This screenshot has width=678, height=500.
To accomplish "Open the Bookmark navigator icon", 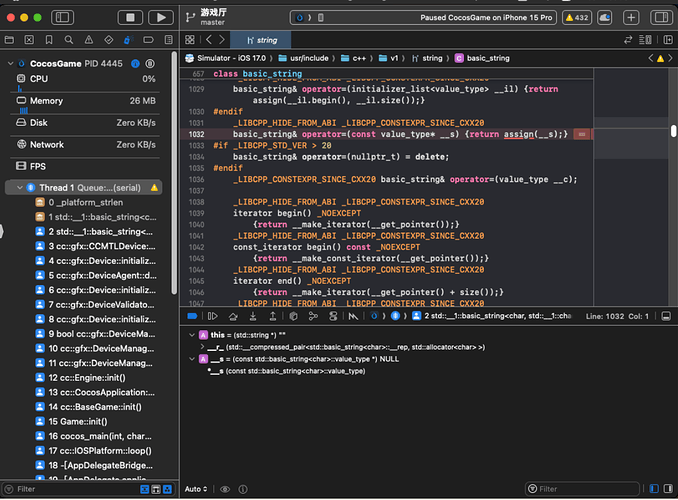I will [49, 40].
